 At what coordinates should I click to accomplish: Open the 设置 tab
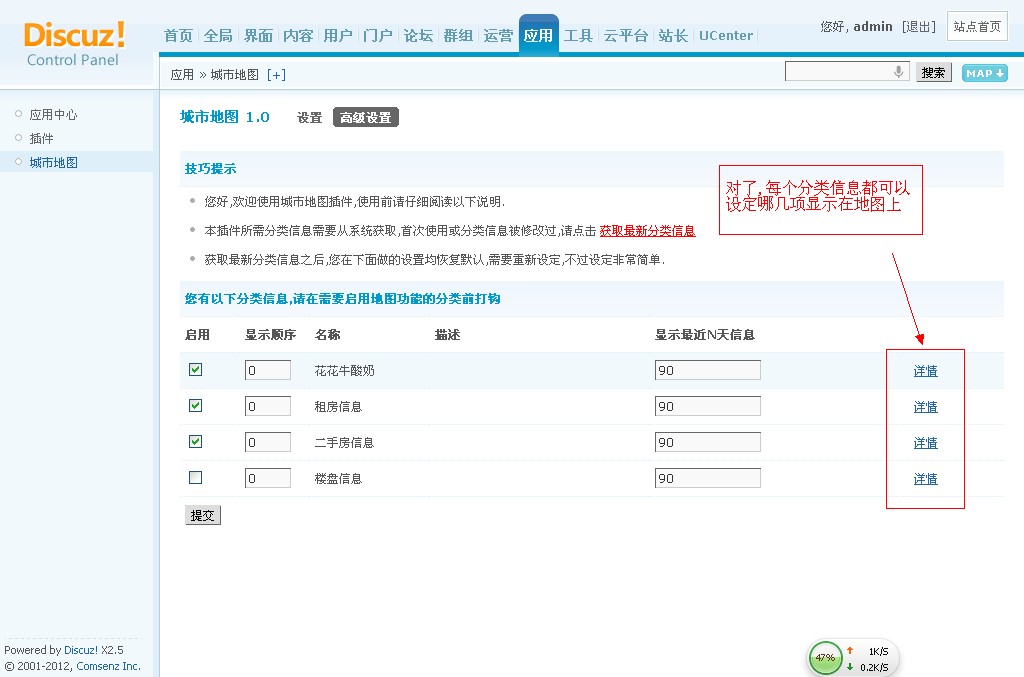point(309,118)
